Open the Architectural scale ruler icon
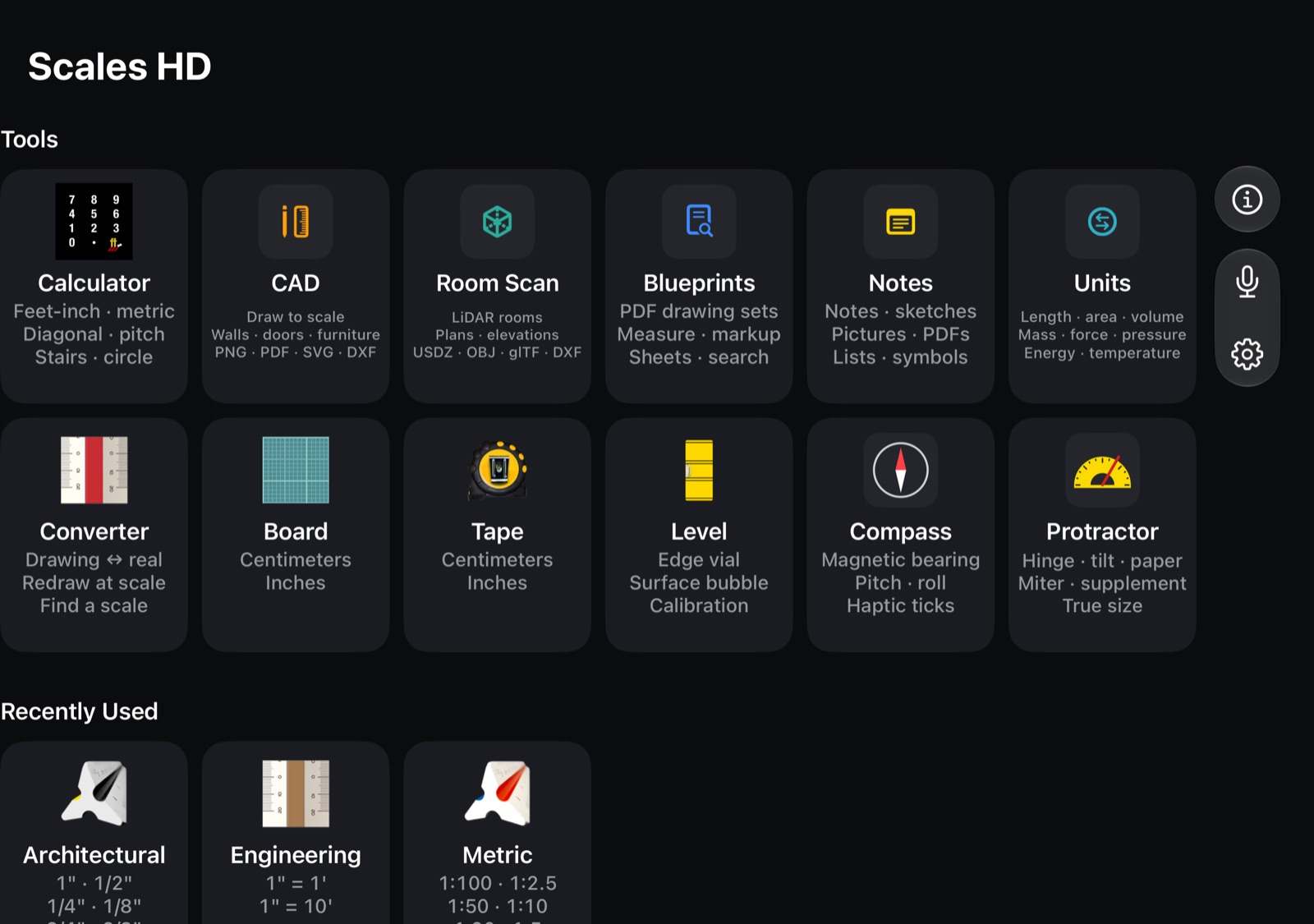Image resolution: width=1314 pixels, height=924 pixels. [x=94, y=793]
